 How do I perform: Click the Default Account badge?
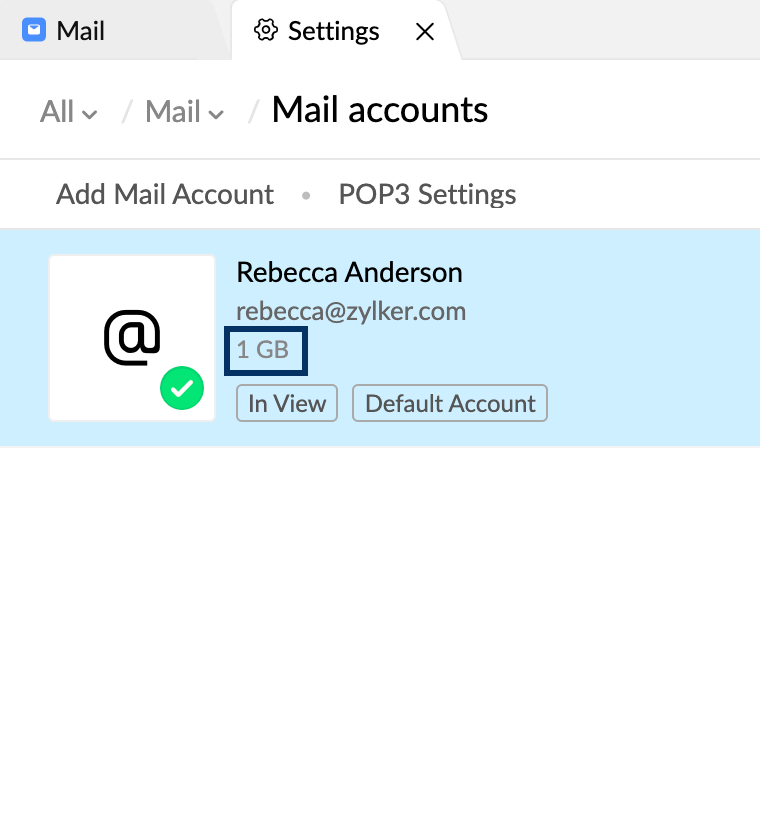(x=450, y=403)
